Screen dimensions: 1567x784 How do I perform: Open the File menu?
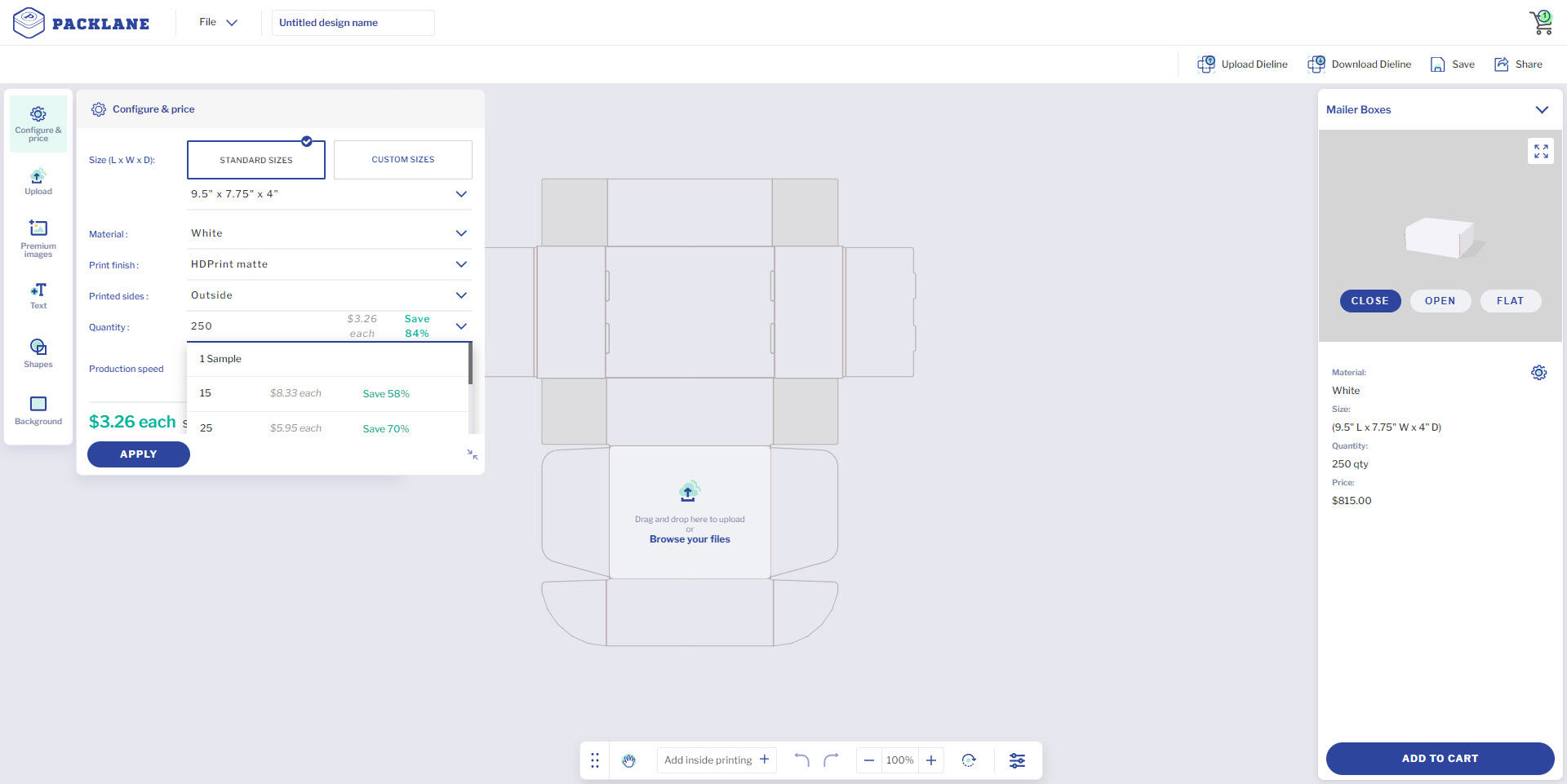click(x=217, y=22)
